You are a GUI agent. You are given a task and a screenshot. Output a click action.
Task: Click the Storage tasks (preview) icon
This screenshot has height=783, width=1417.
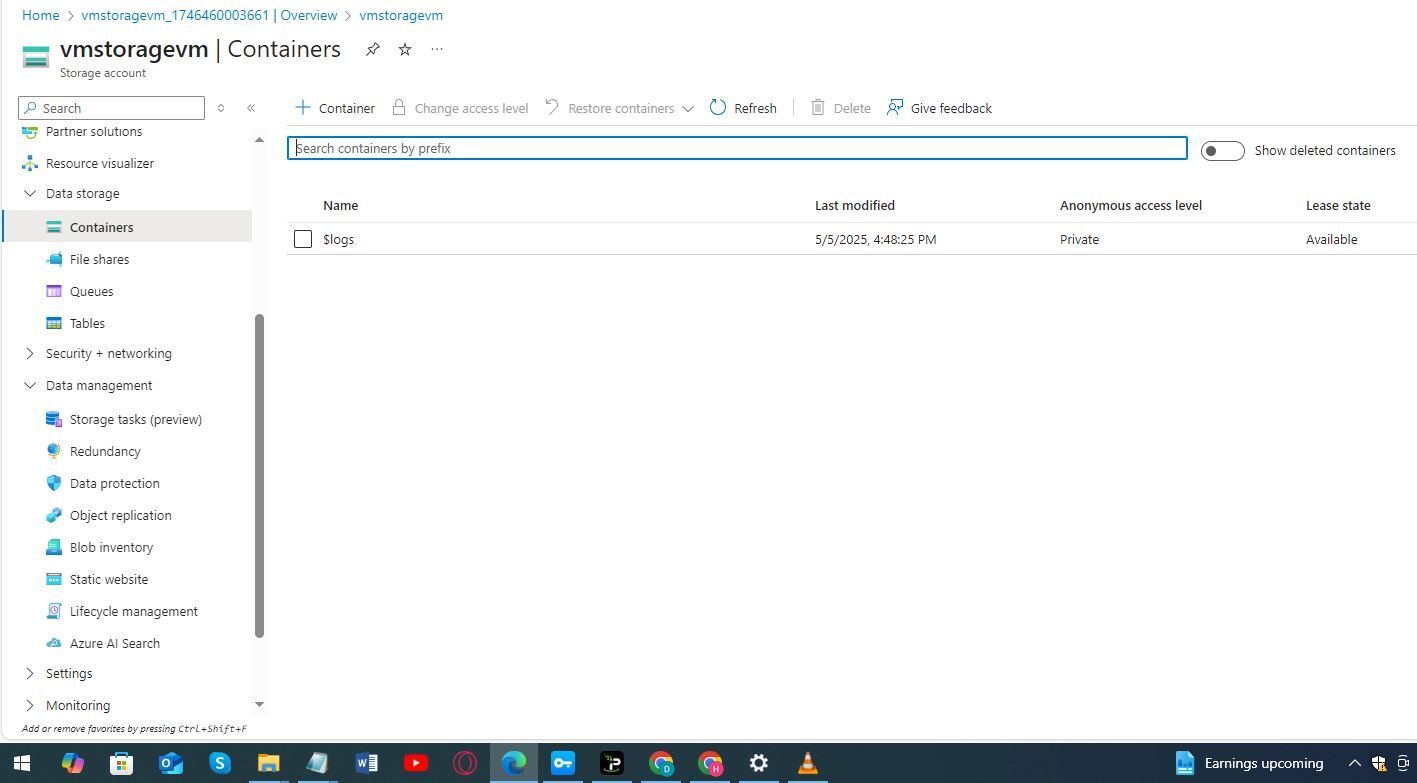pos(54,419)
